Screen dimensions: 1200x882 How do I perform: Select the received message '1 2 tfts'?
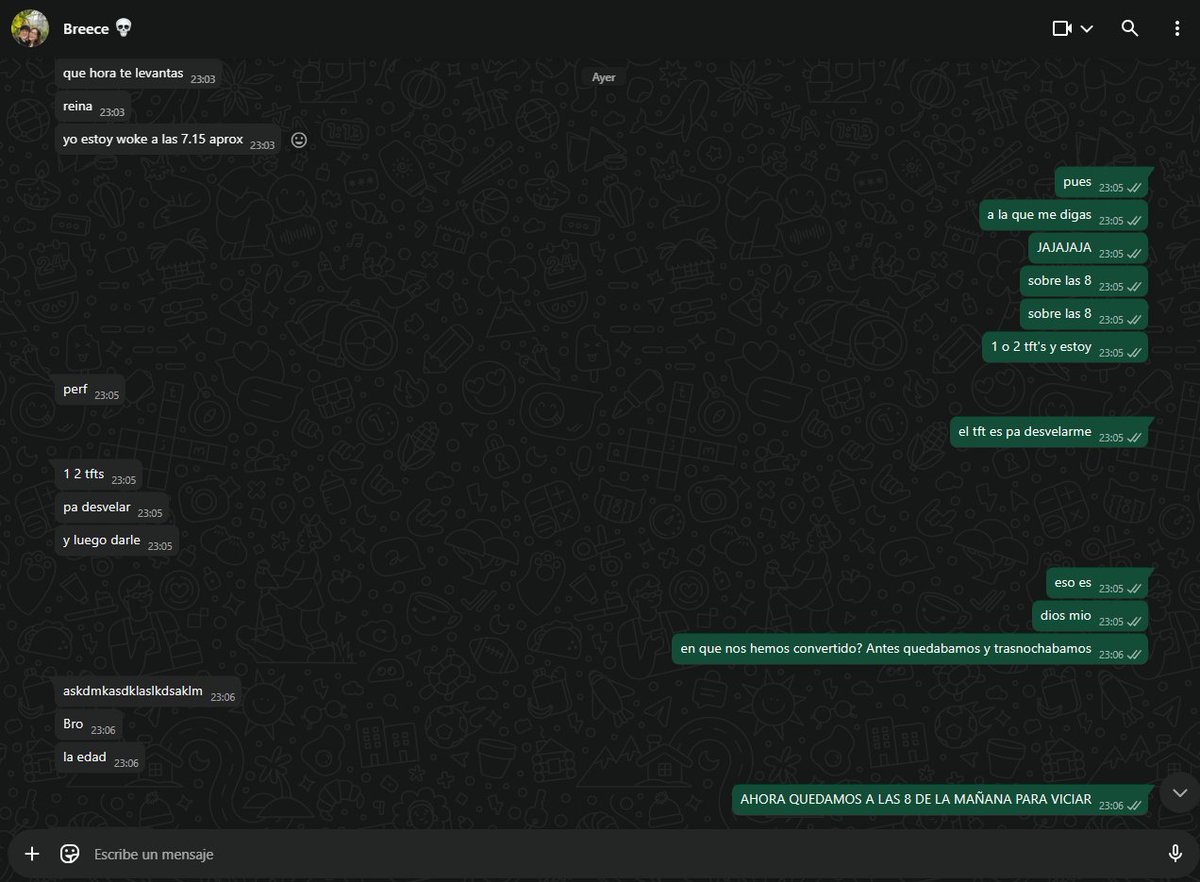tap(99, 475)
